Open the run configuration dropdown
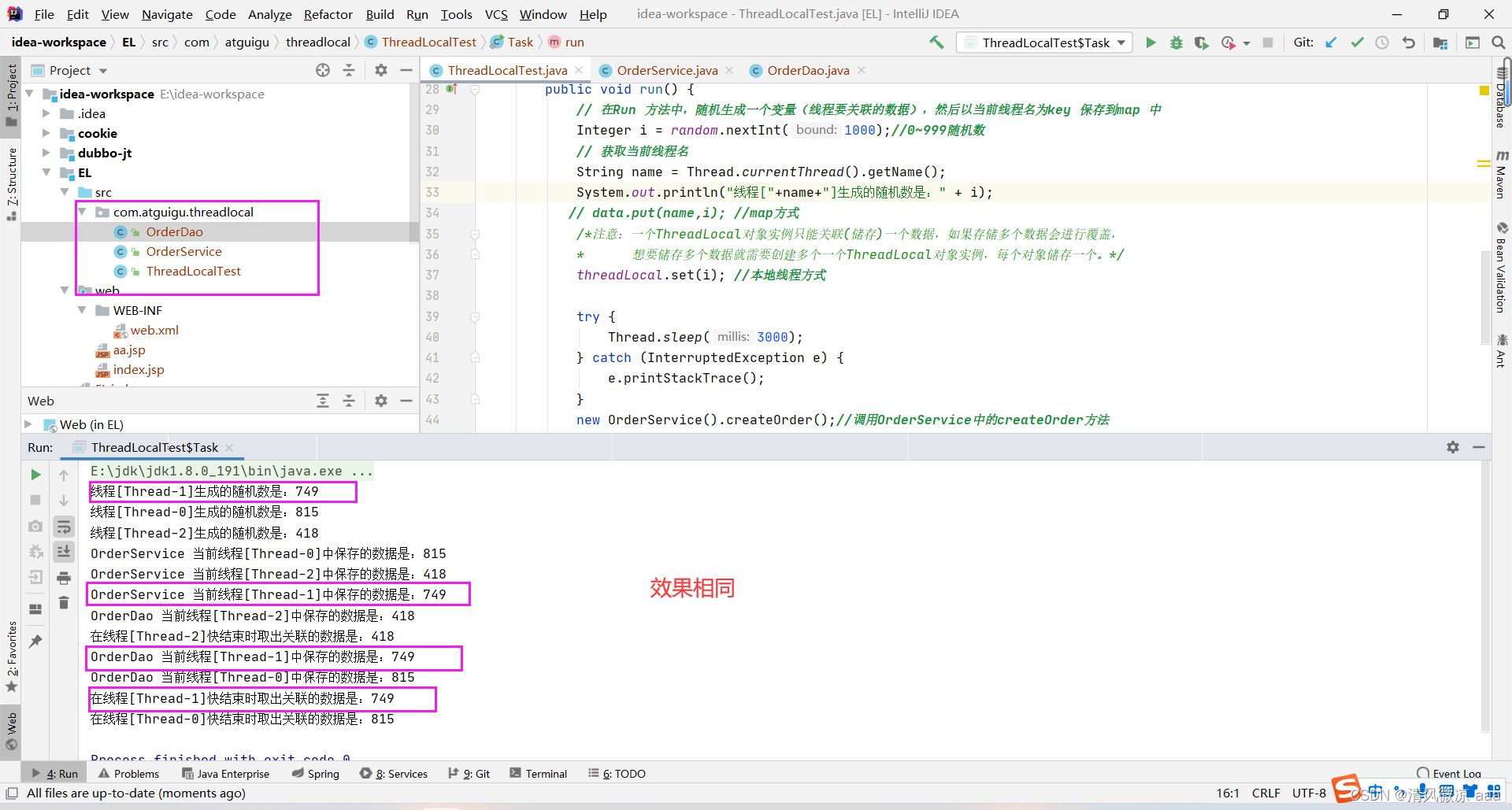This screenshot has width=1512, height=810. [1045, 43]
